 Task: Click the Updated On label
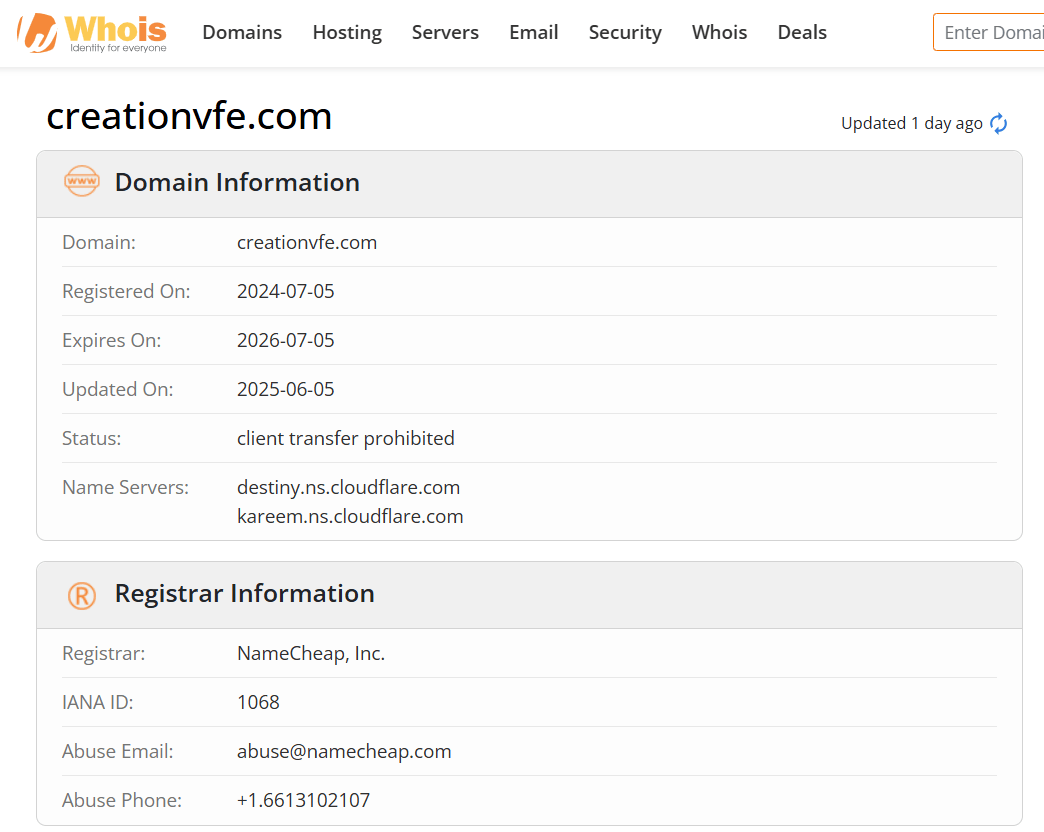117,389
